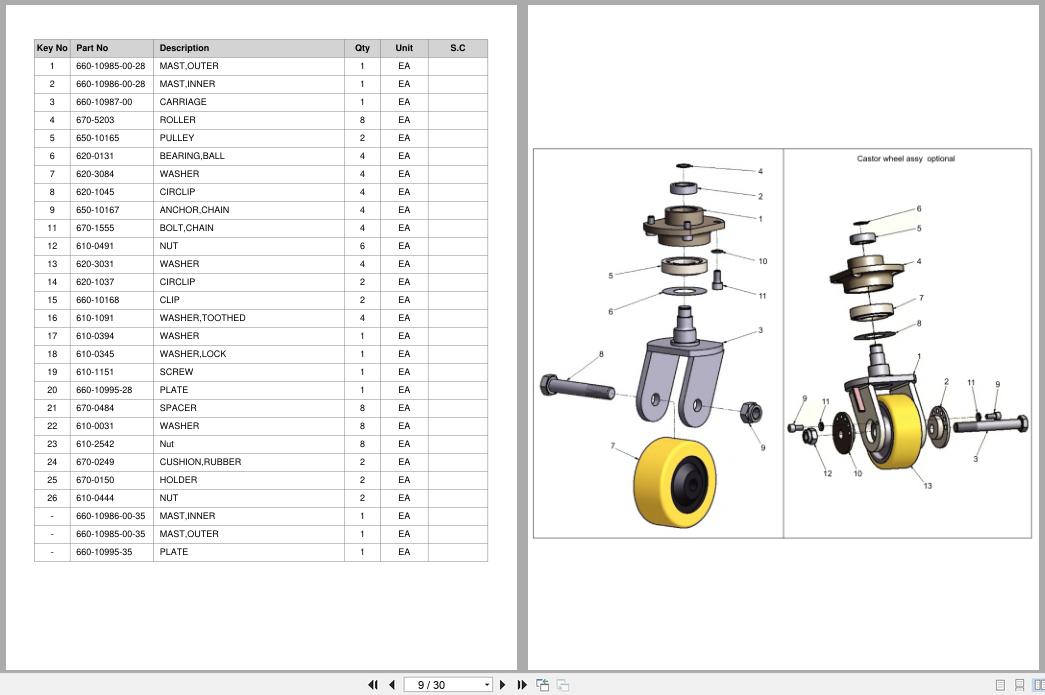
Task: Click the WASHER,TOOTHED description
Action: click(202, 318)
